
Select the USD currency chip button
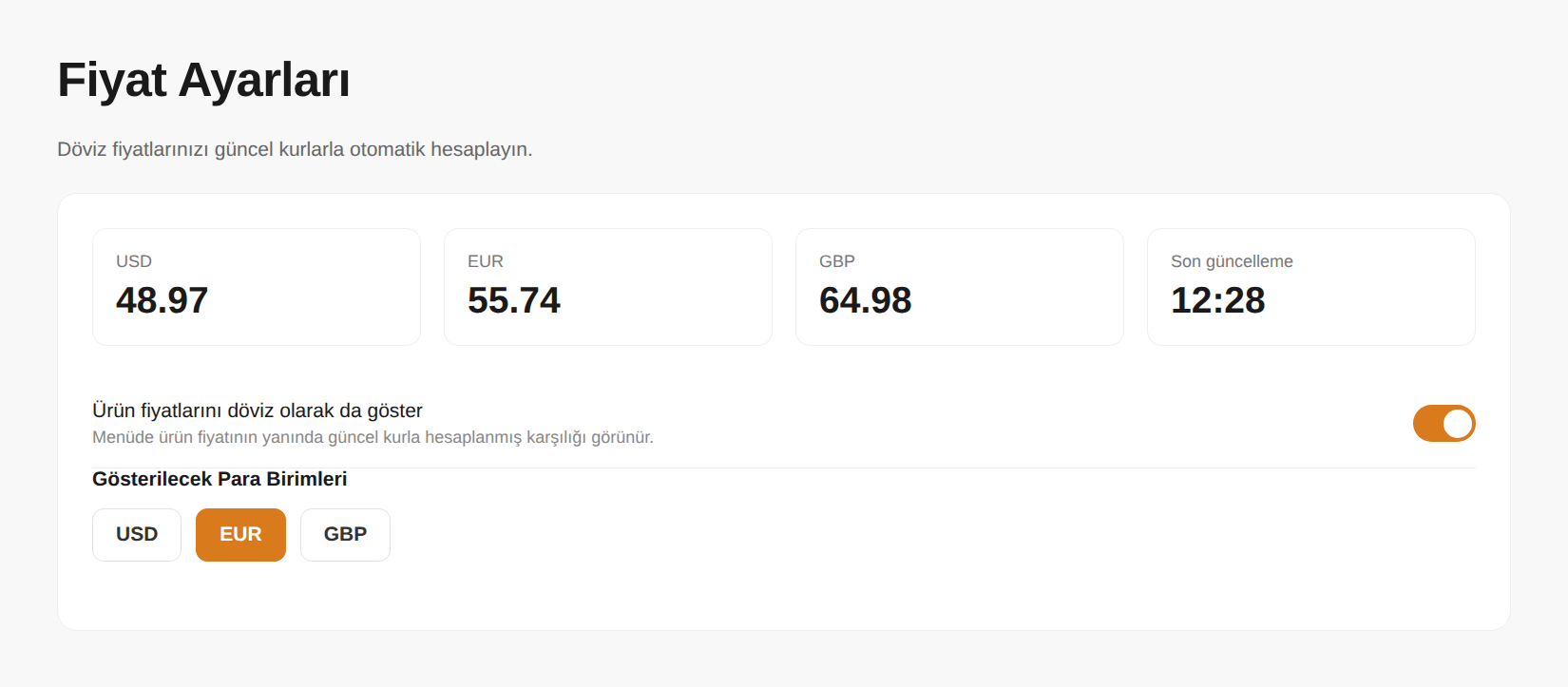coord(137,535)
